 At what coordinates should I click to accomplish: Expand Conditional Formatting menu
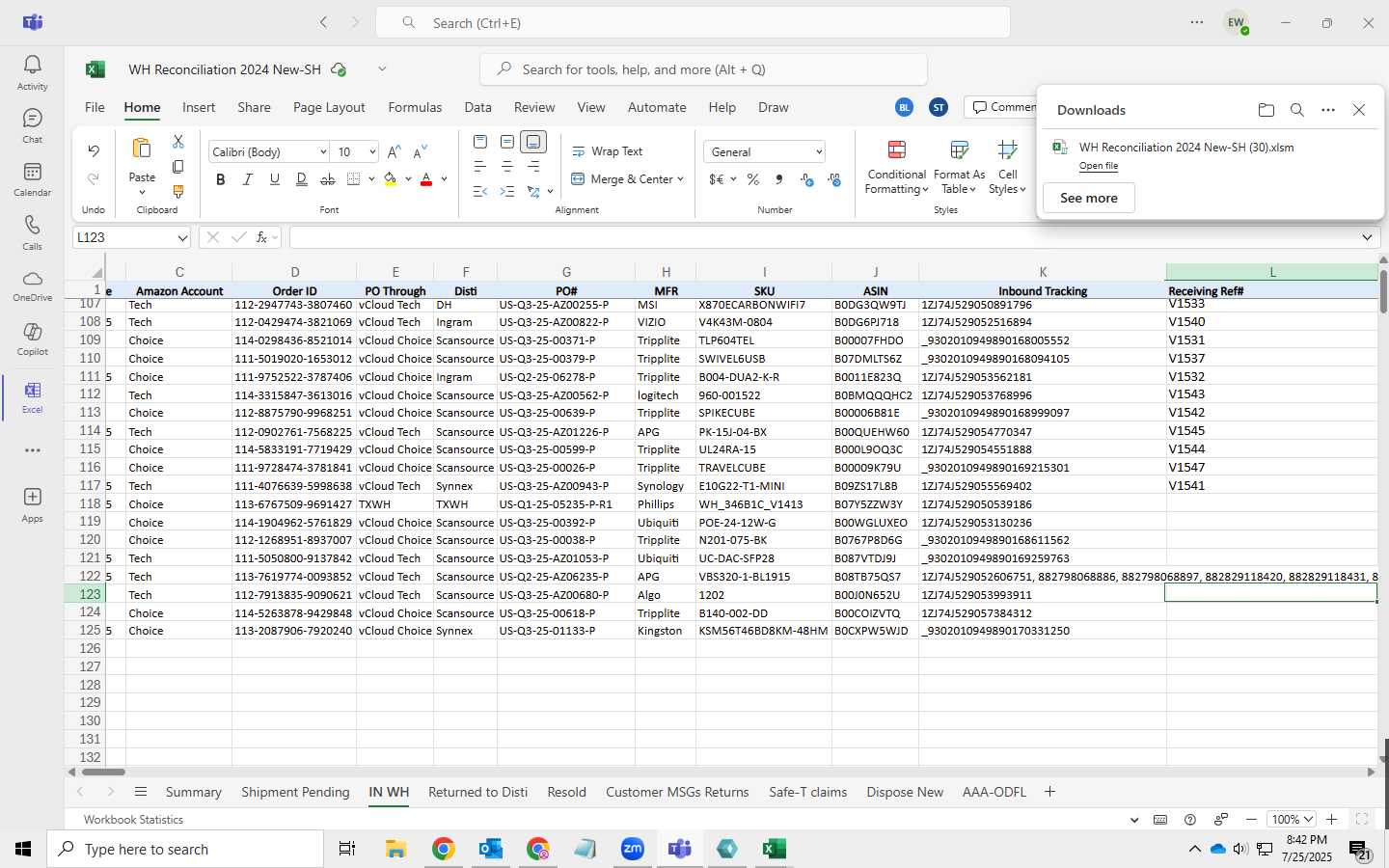896,167
